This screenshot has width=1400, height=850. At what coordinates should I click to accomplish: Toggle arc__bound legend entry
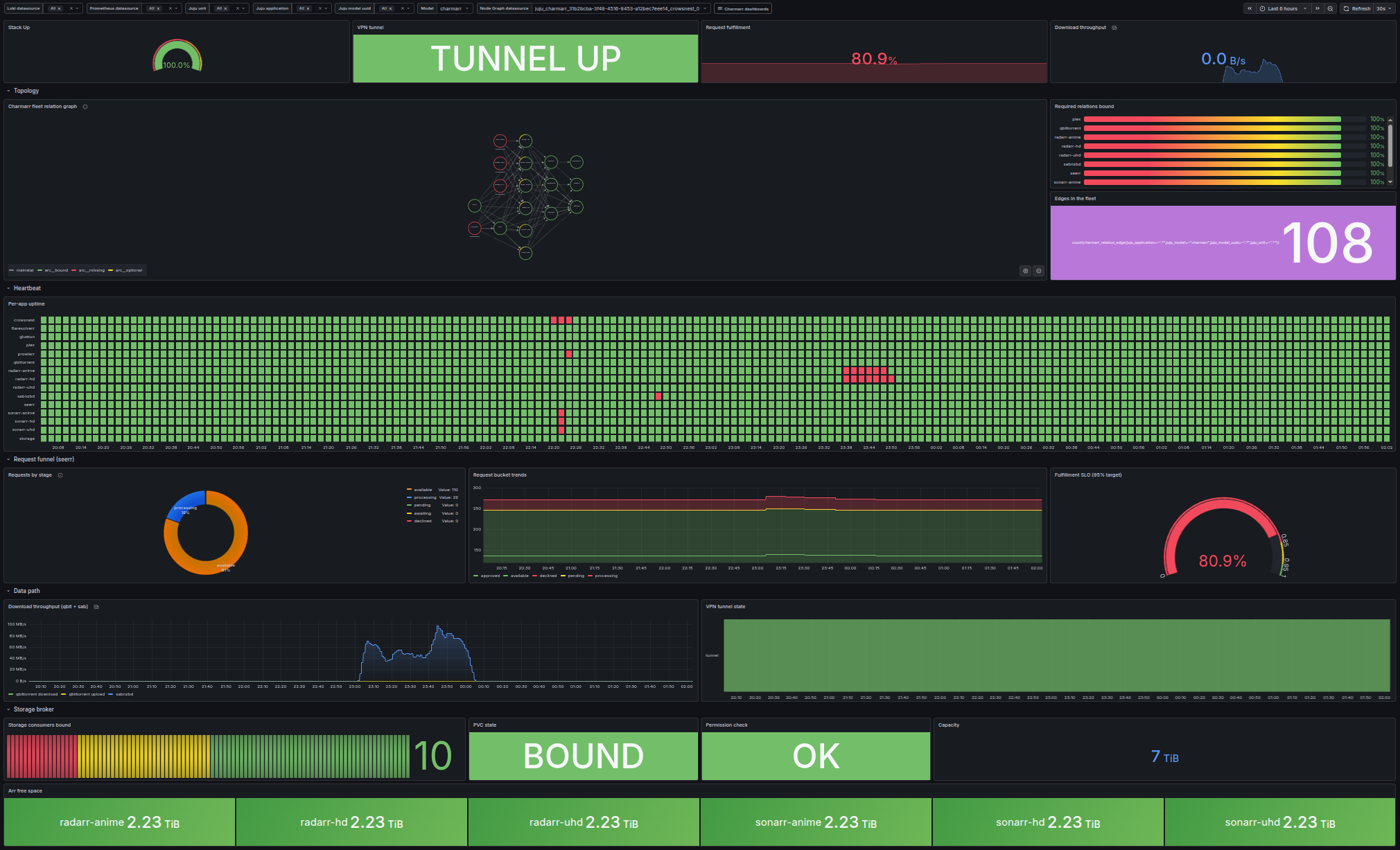(x=53, y=270)
